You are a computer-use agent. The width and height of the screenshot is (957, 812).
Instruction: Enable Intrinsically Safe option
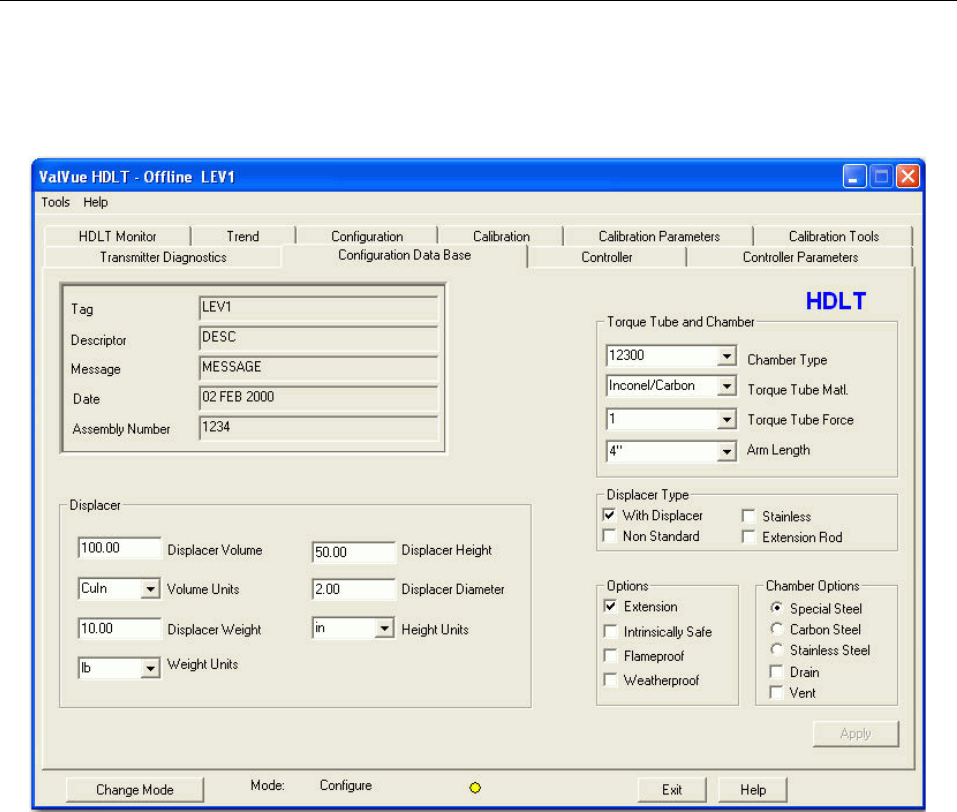click(x=610, y=631)
